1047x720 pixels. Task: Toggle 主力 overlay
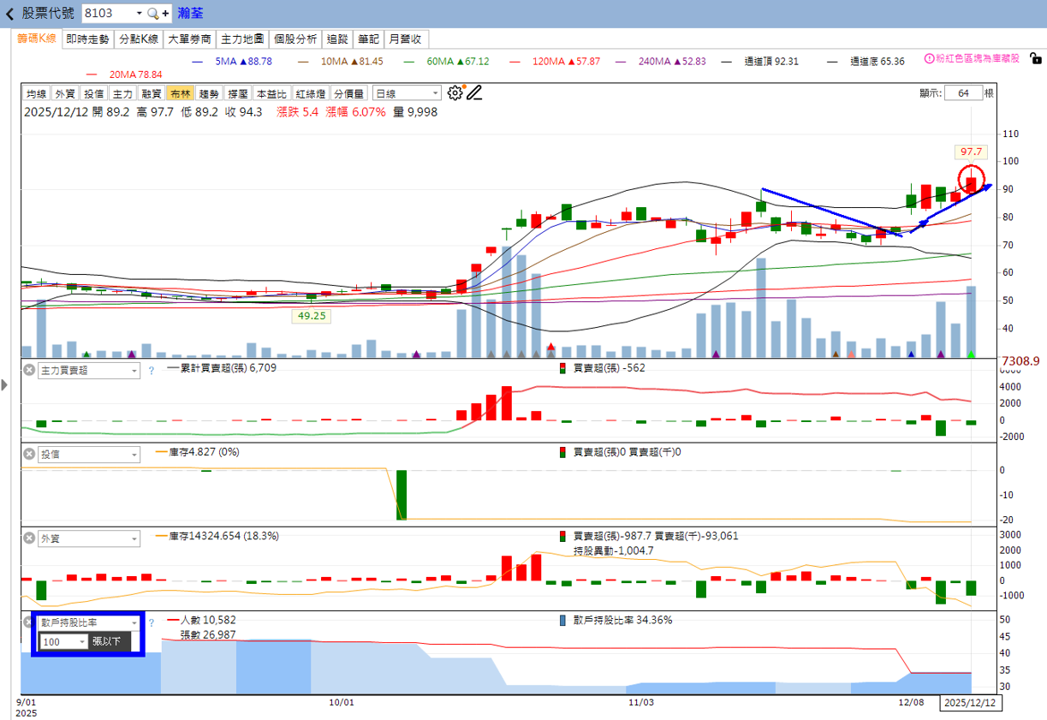click(x=122, y=94)
